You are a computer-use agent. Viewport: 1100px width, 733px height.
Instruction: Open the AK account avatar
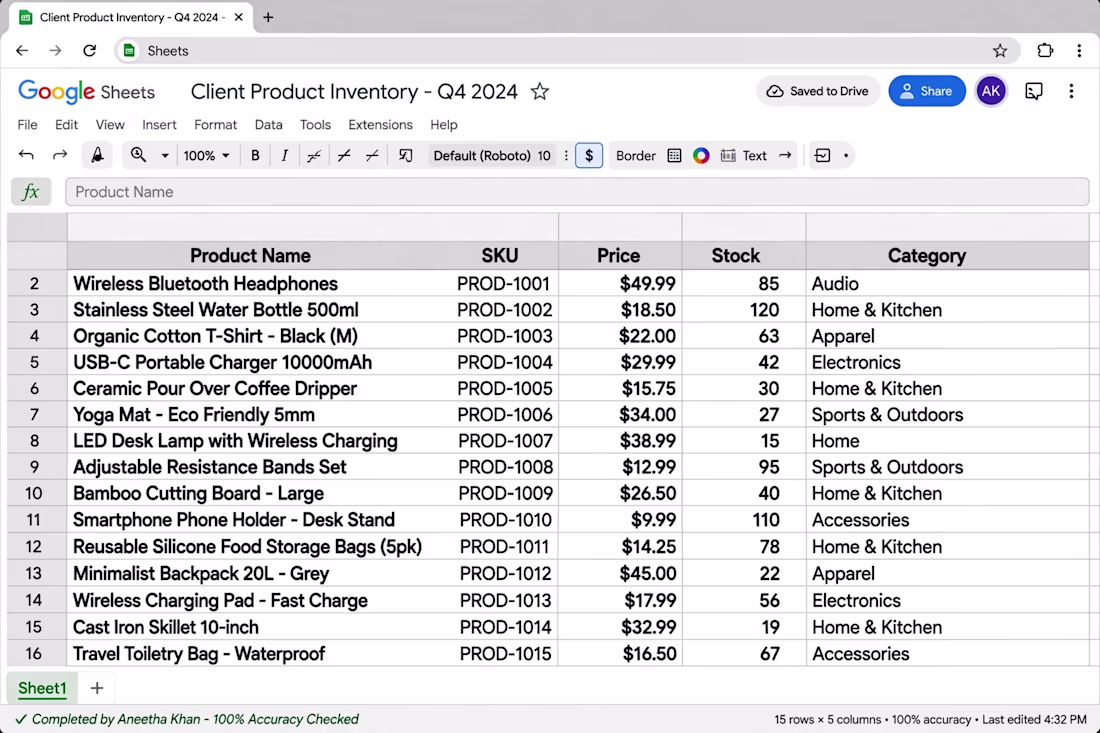(x=991, y=91)
